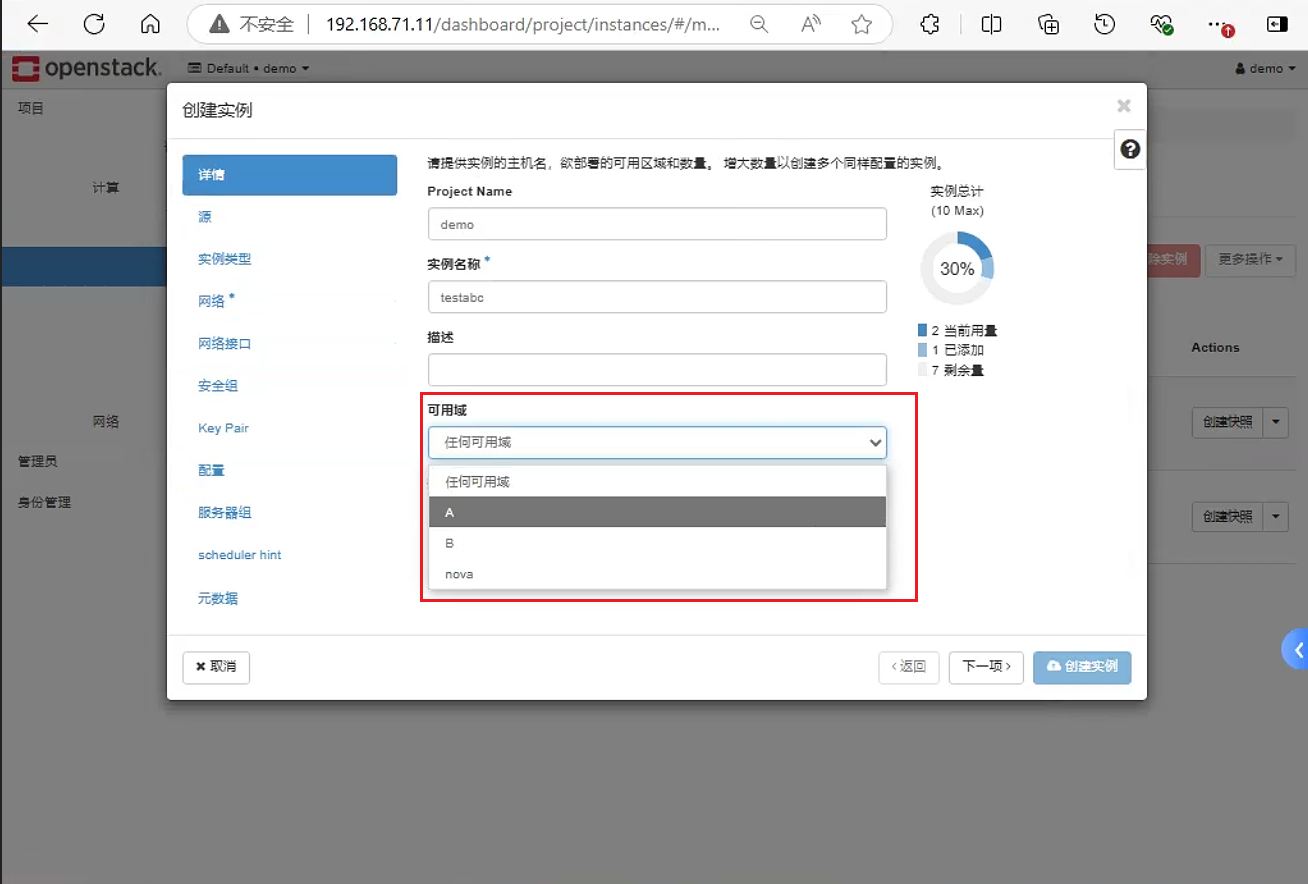Reload the page with the refresh icon

tap(94, 25)
